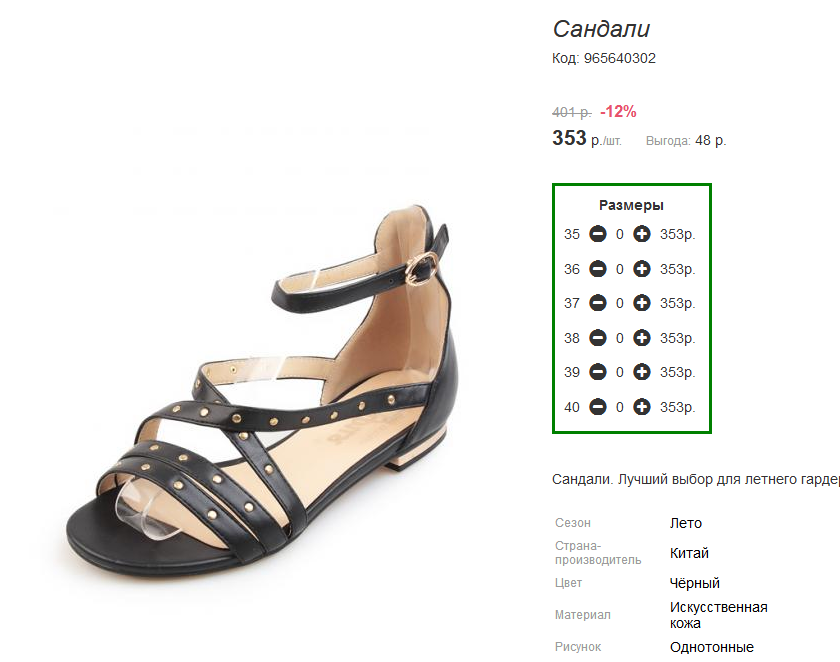840x662 pixels.
Task: Click plus icon for size 37
Action: (641, 303)
